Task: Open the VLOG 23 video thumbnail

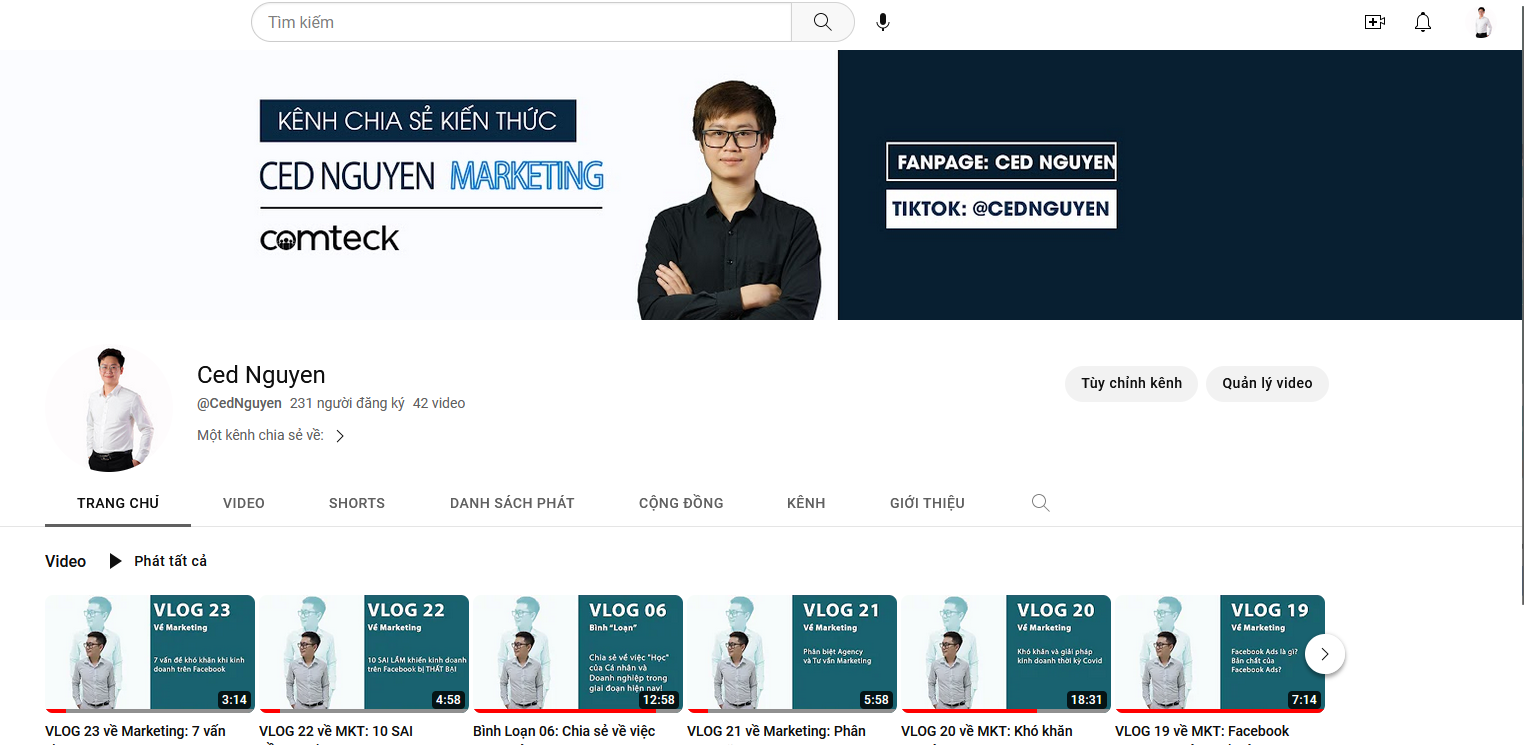Action: point(150,653)
